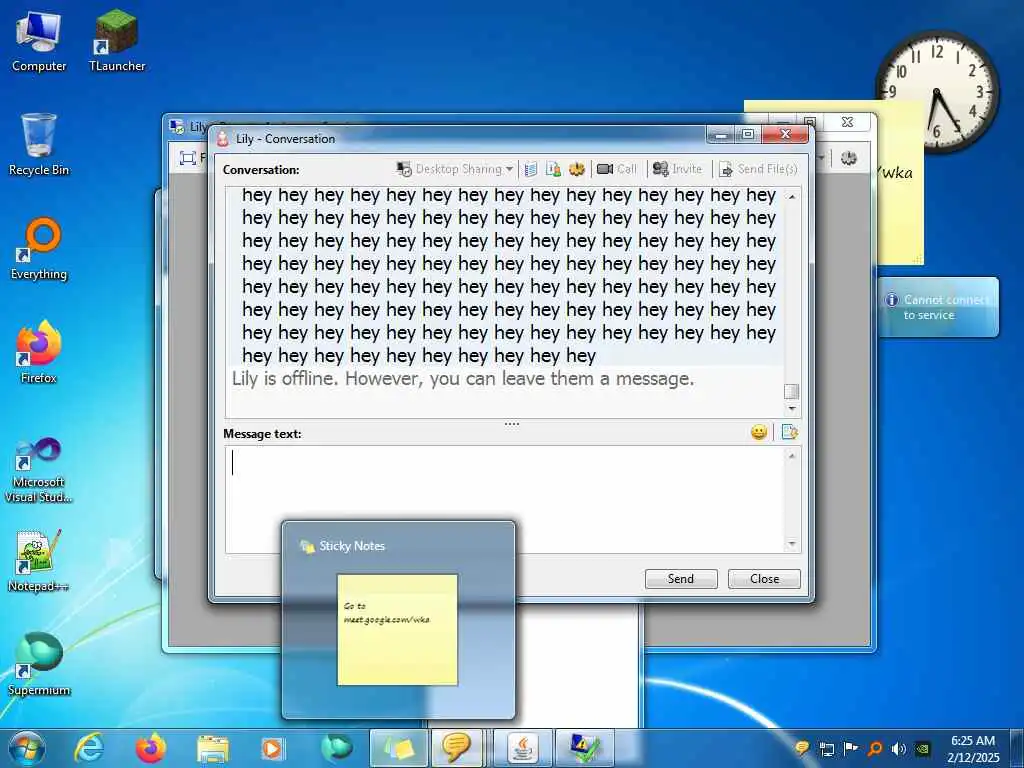Click the Close button in conversation dialog
This screenshot has width=1024, height=768.
[764, 579]
